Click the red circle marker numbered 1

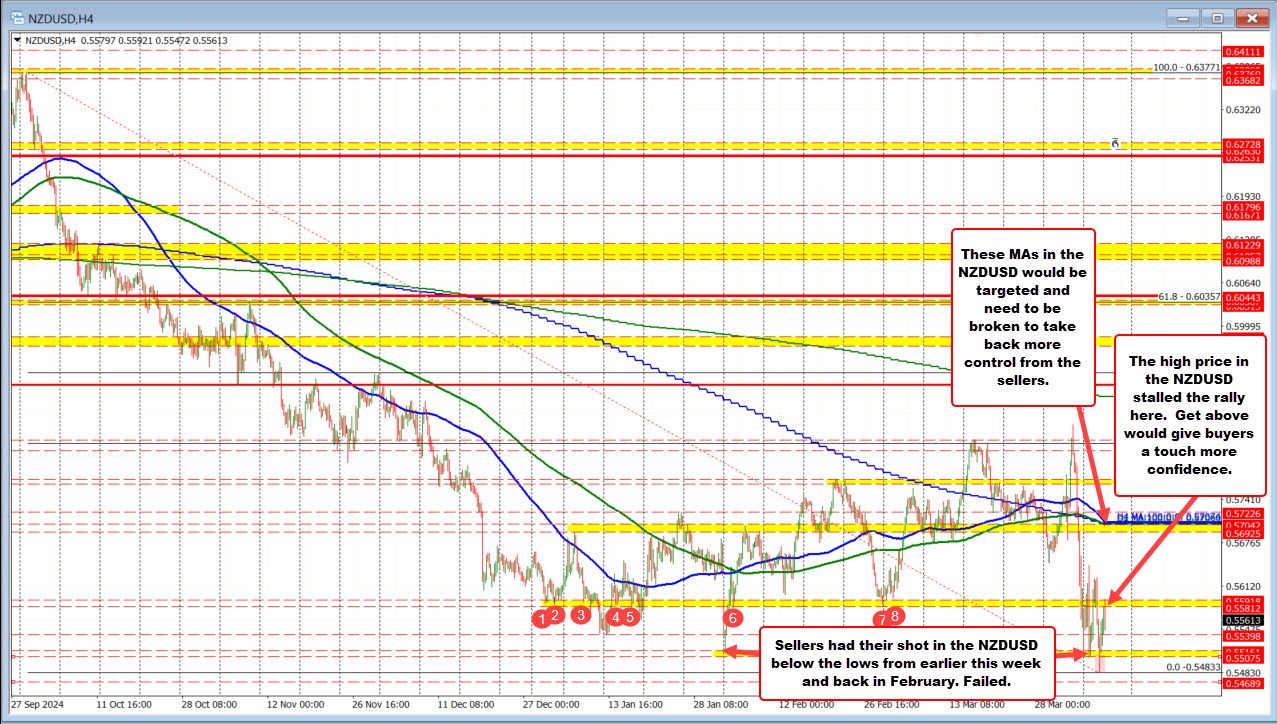tap(543, 619)
